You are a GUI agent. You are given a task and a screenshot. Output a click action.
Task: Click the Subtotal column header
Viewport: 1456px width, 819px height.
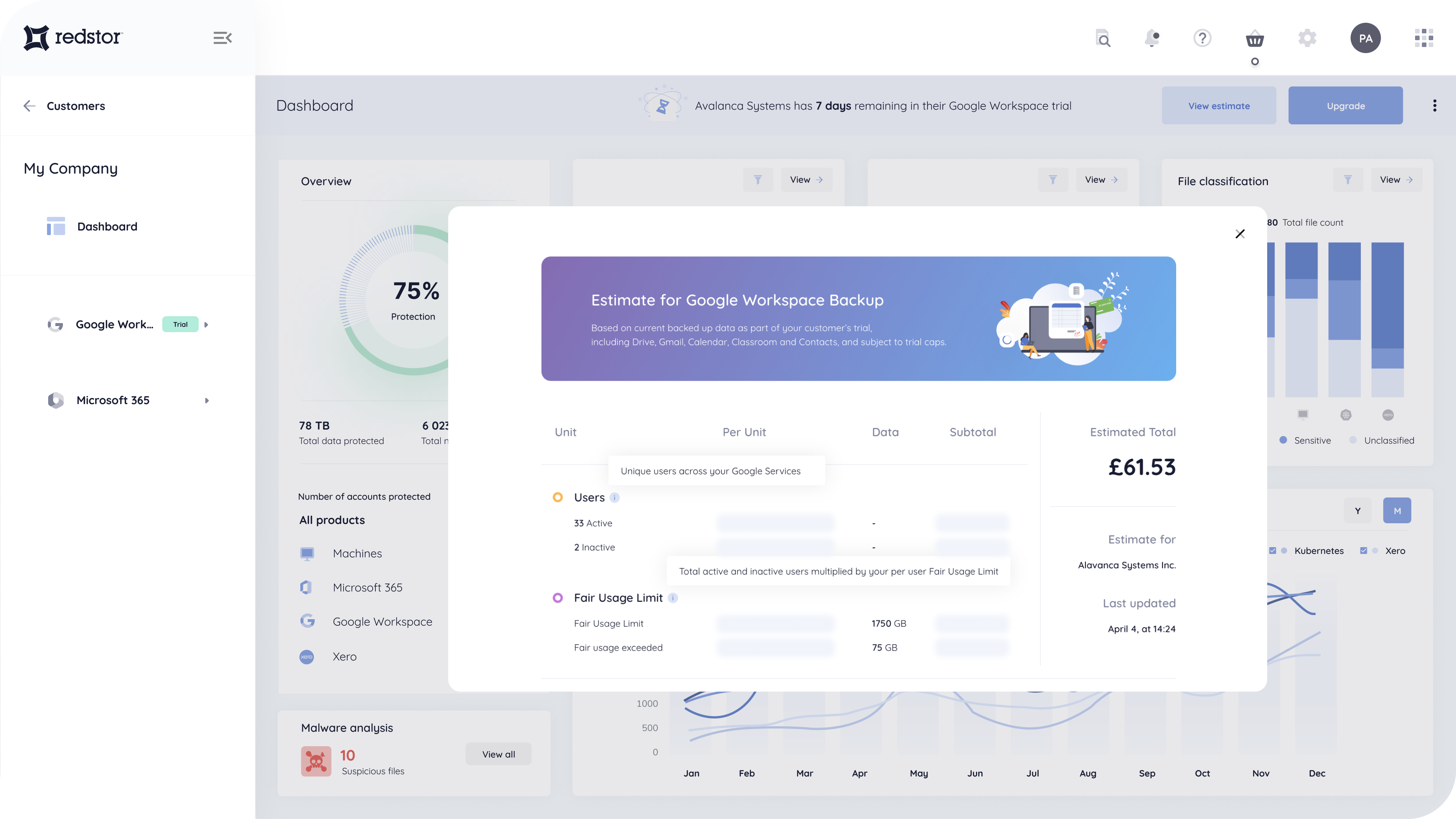(972, 432)
